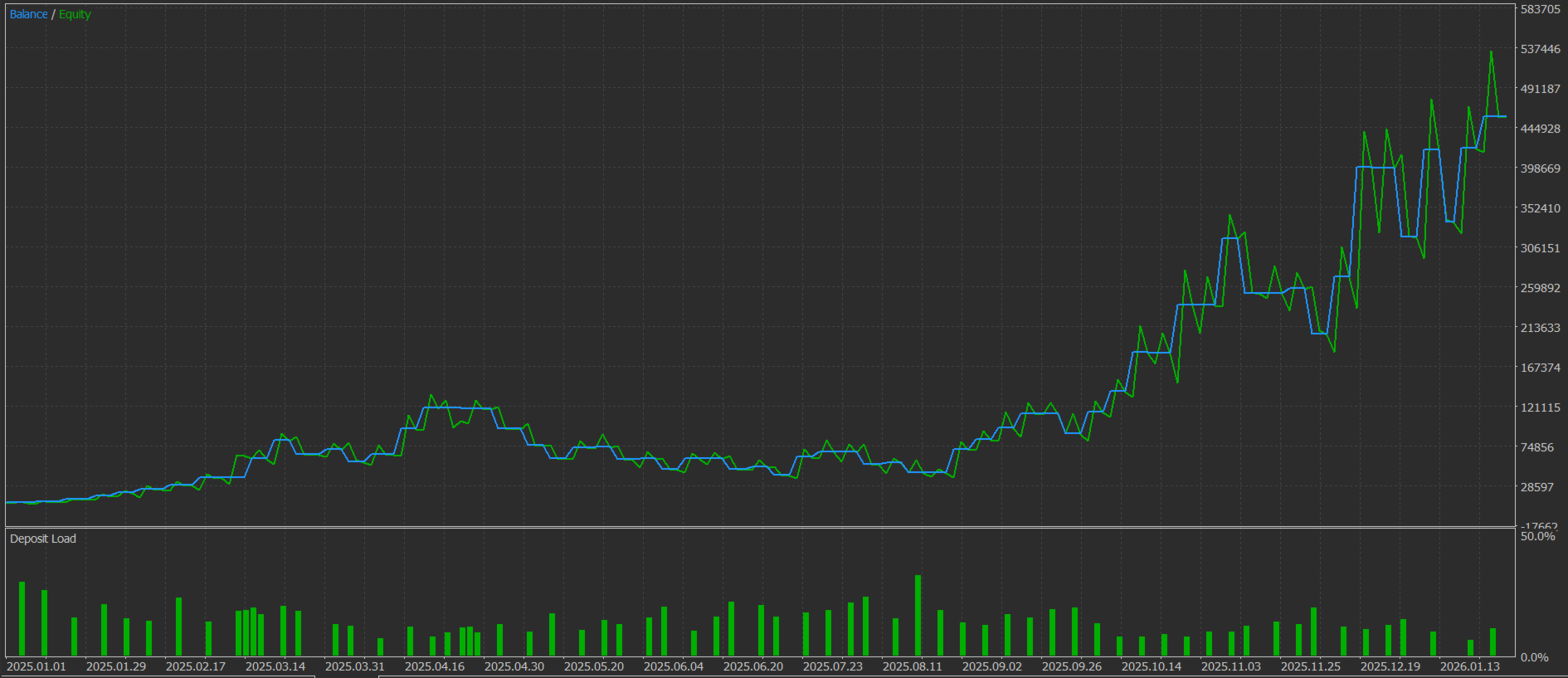The width and height of the screenshot is (1568, 678).
Task: Click date label 2025.11.03
Action: point(1231,666)
